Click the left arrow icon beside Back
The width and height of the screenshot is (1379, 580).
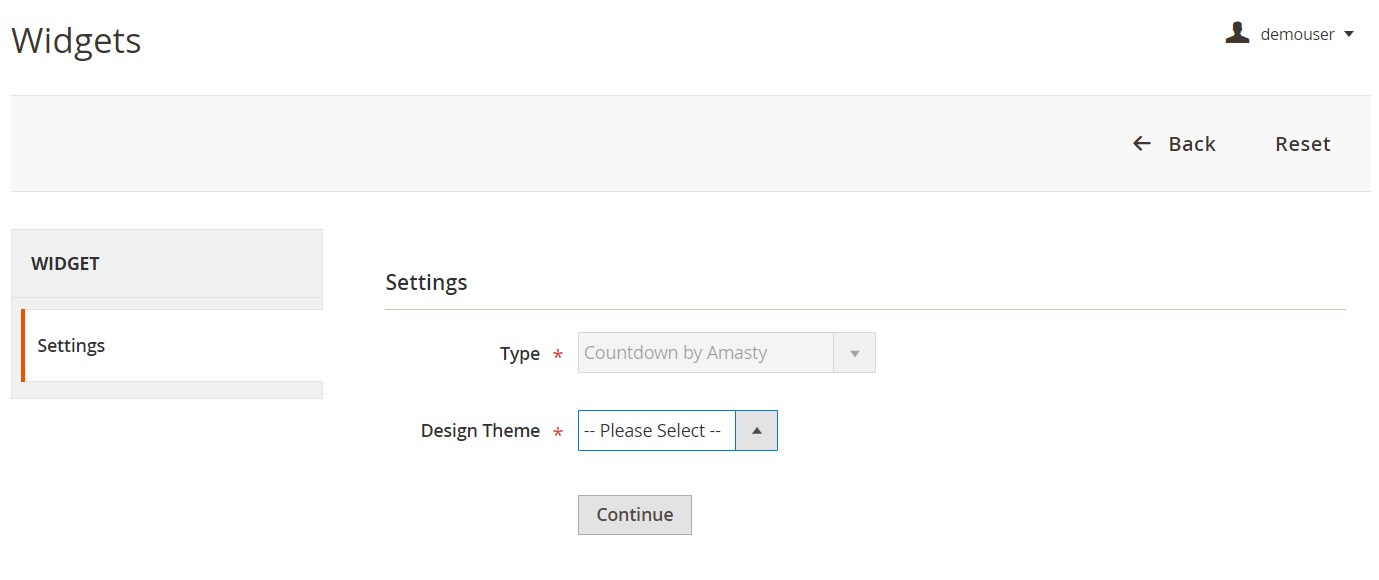[x=1141, y=144]
